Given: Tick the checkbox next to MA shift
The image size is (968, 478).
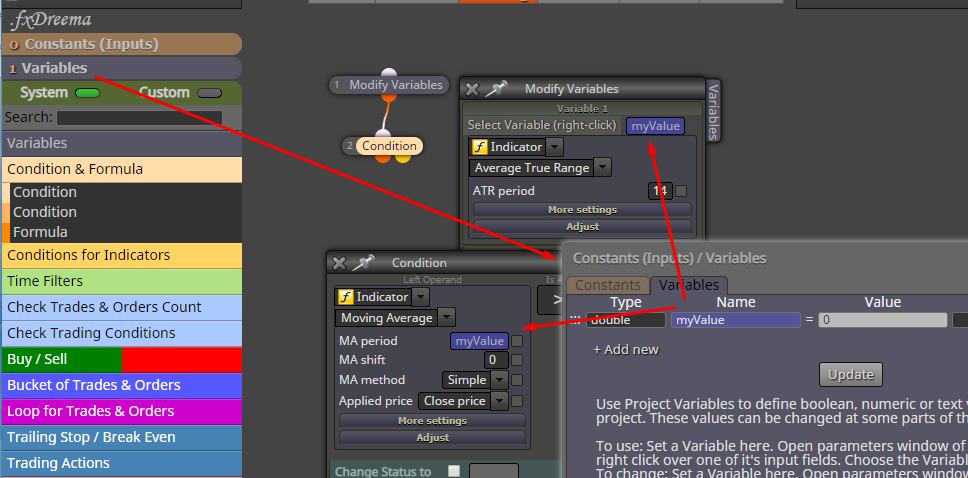Looking at the screenshot, I should (x=517, y=360).
